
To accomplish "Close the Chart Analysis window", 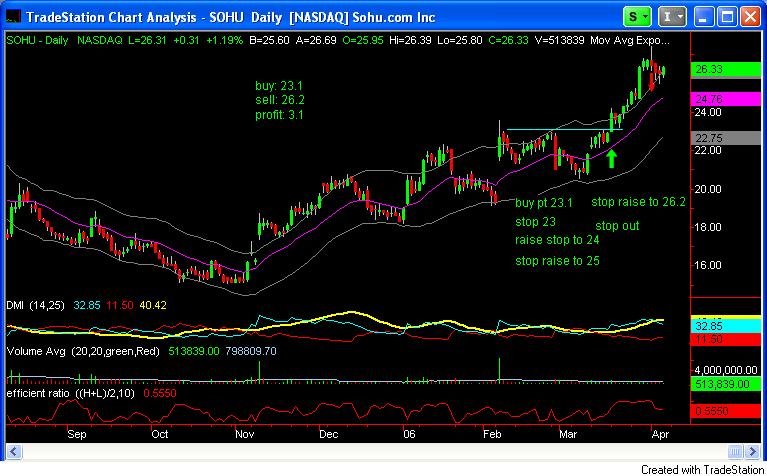I will click(749, 17).
